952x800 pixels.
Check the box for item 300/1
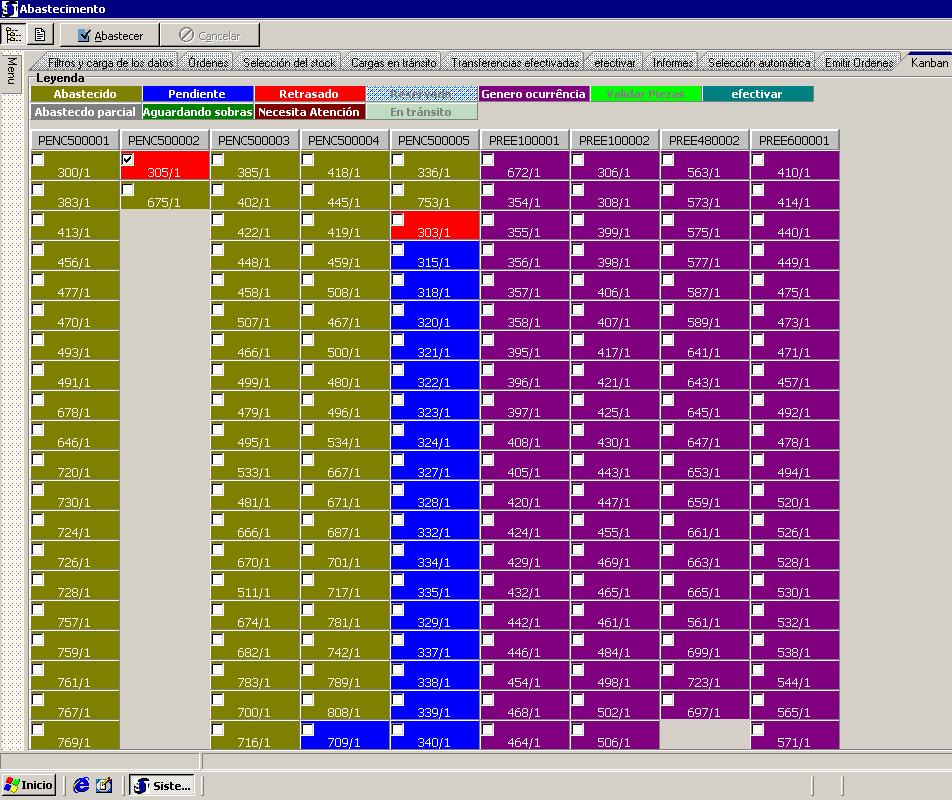click(38, 160)
